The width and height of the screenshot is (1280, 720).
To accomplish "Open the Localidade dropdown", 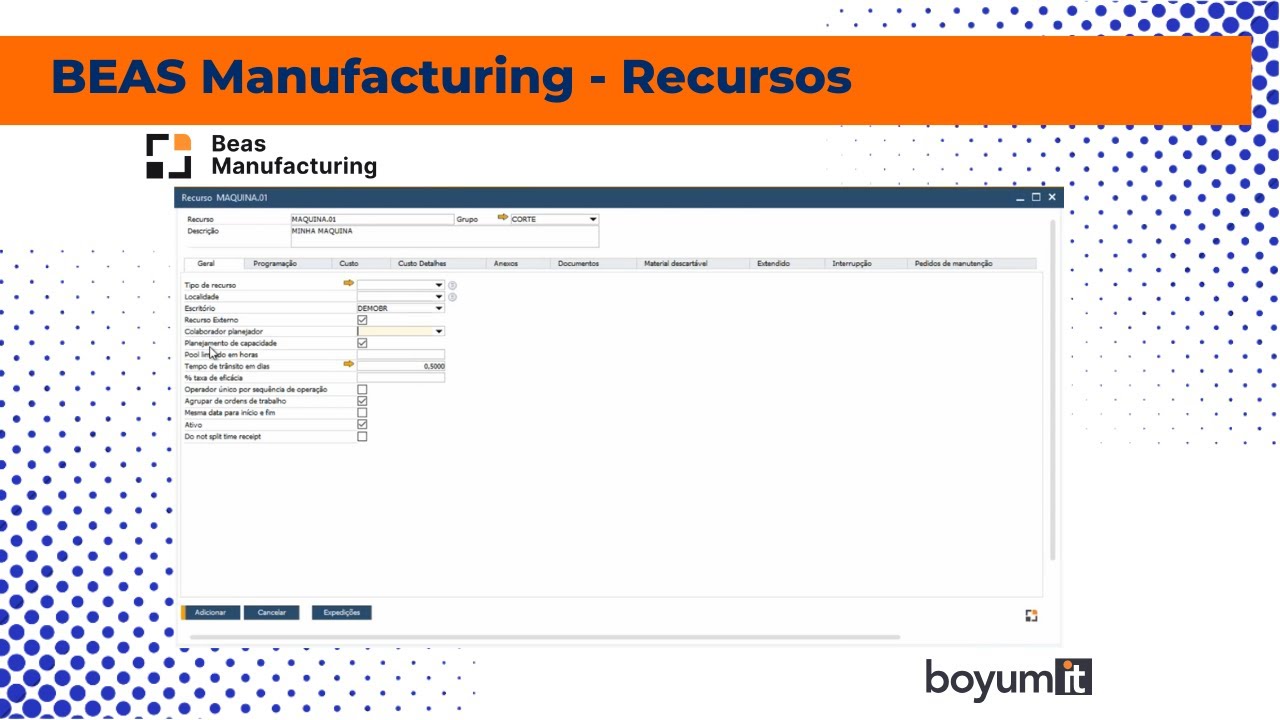I will tap(438, 297).
